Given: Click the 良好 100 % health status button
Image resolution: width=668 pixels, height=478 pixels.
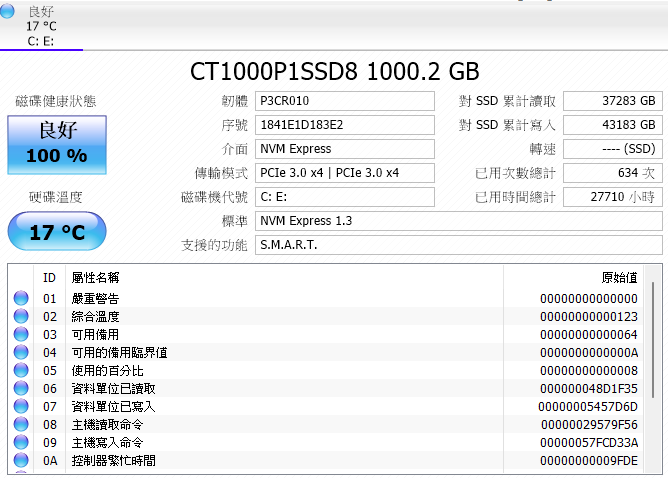Looking at the screenshot, I should tap(56, 144).
